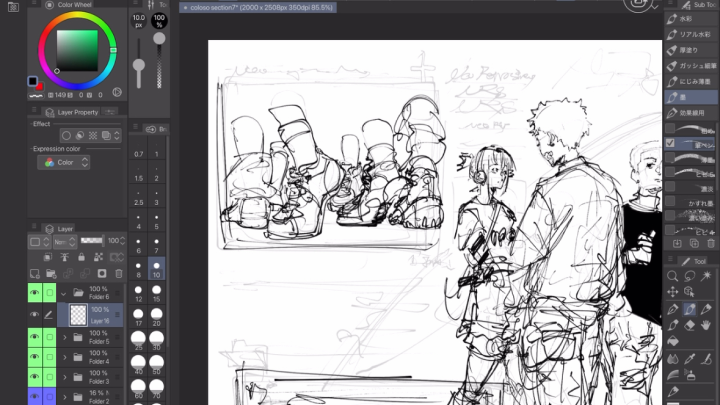Image resolution: width=720 pixels, height=405 pixels.
Task: Open the Expression color dropdown
Action: [x=63, y=162]
